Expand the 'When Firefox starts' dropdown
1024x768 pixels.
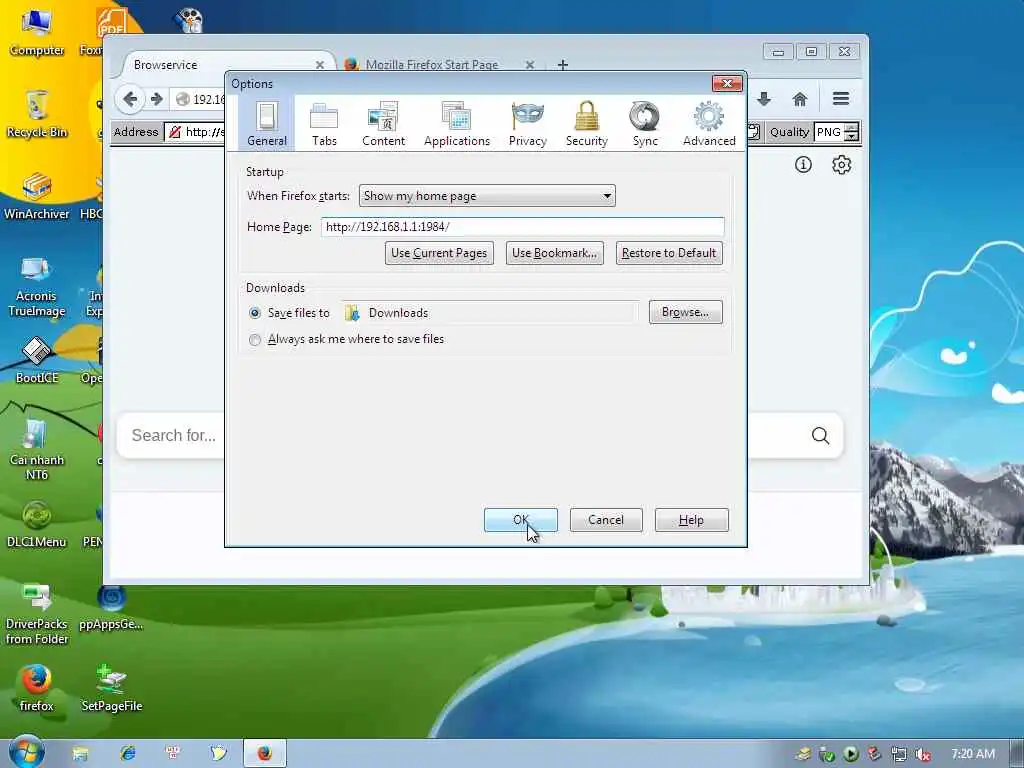[487, 196]
